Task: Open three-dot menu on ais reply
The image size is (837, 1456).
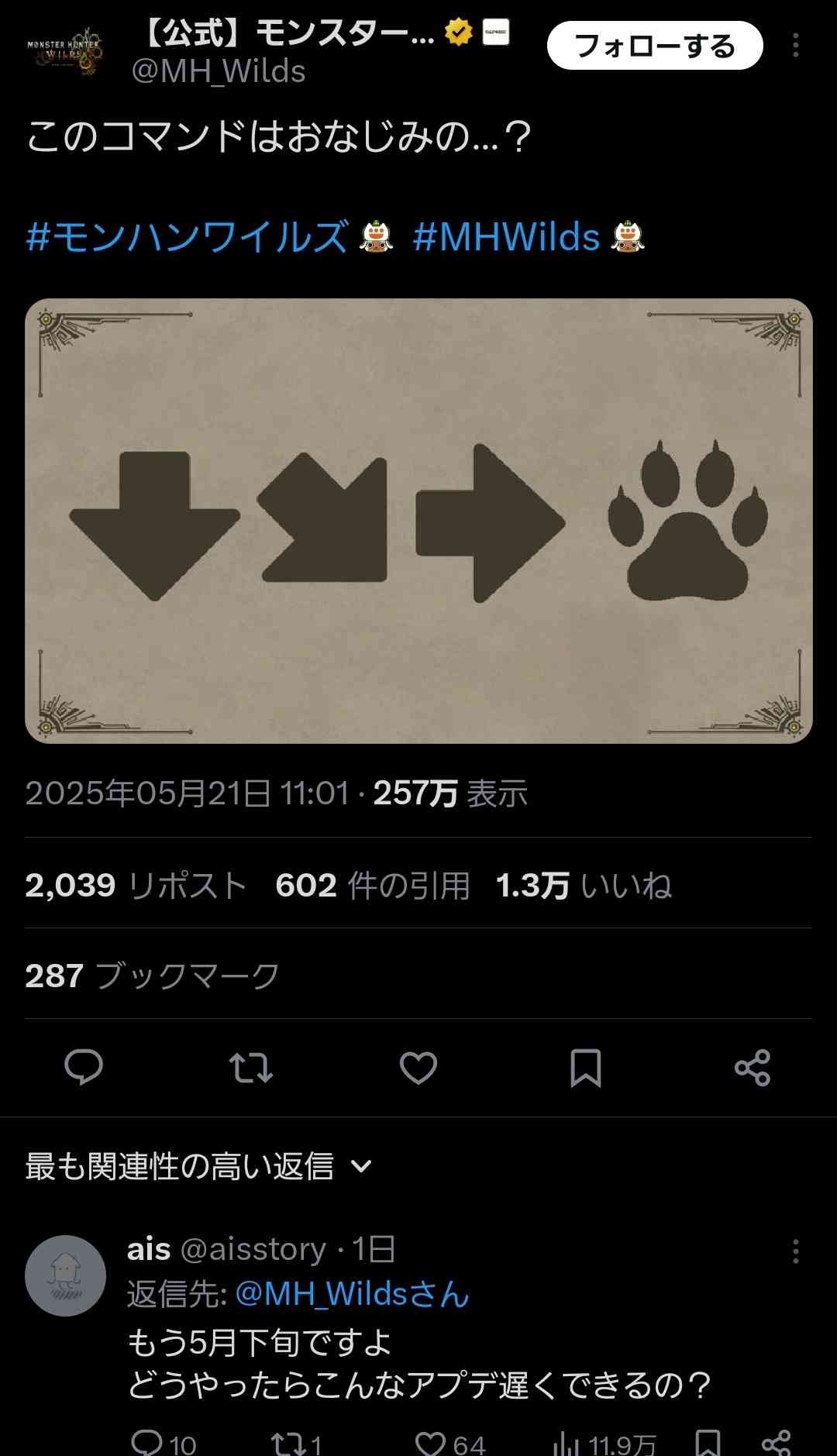Action: coord(796,1251)
